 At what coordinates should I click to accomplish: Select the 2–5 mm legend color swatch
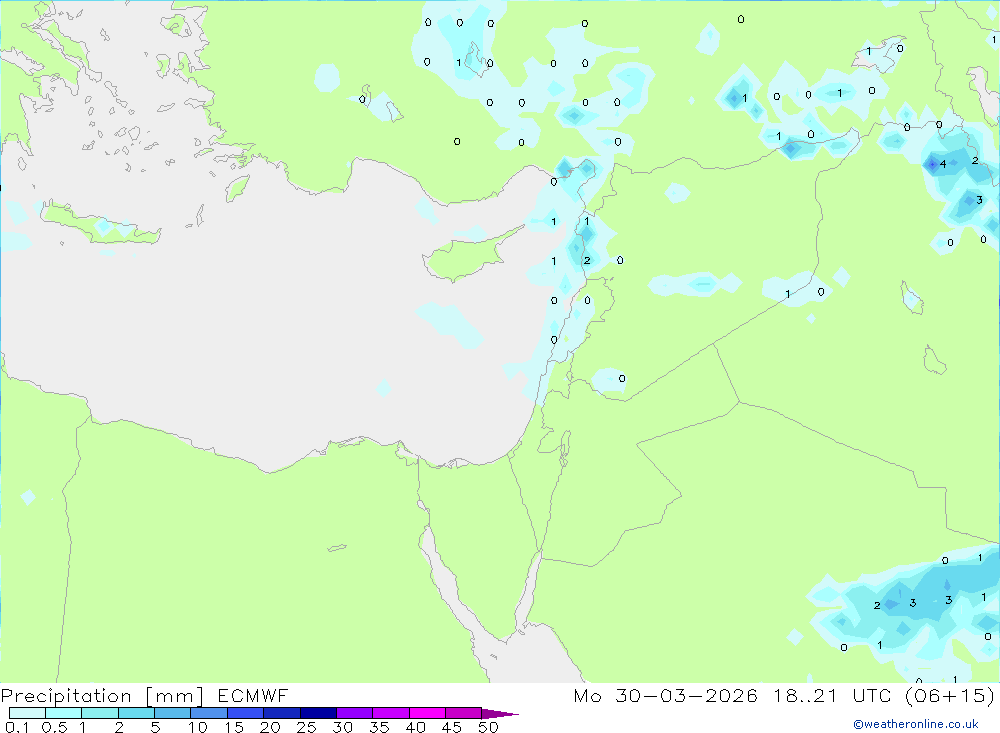point(136,713)
